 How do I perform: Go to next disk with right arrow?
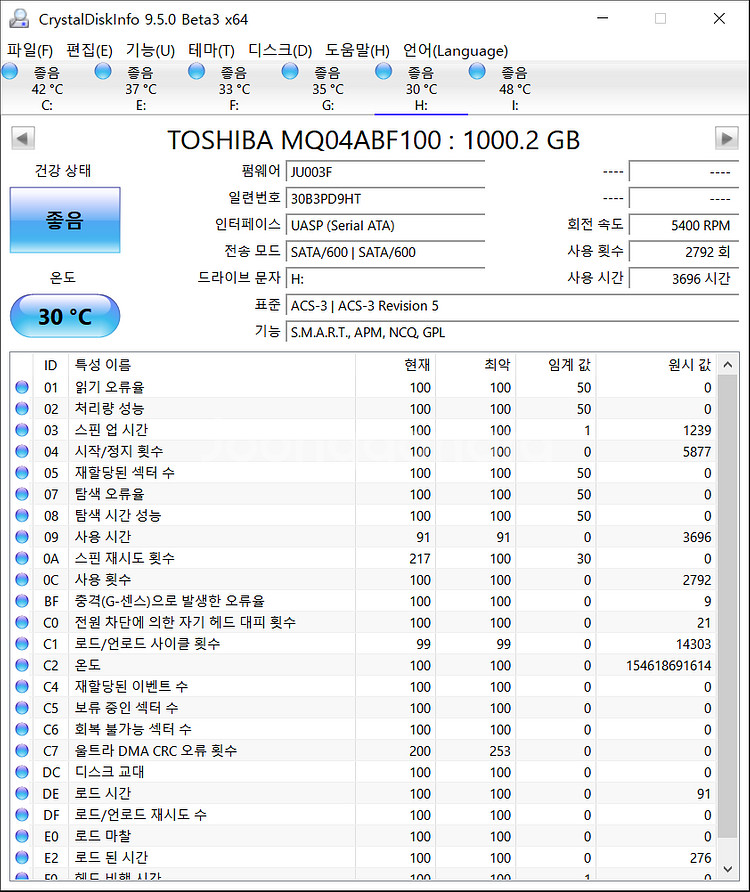pyautogui.click(x=727, y=138)
